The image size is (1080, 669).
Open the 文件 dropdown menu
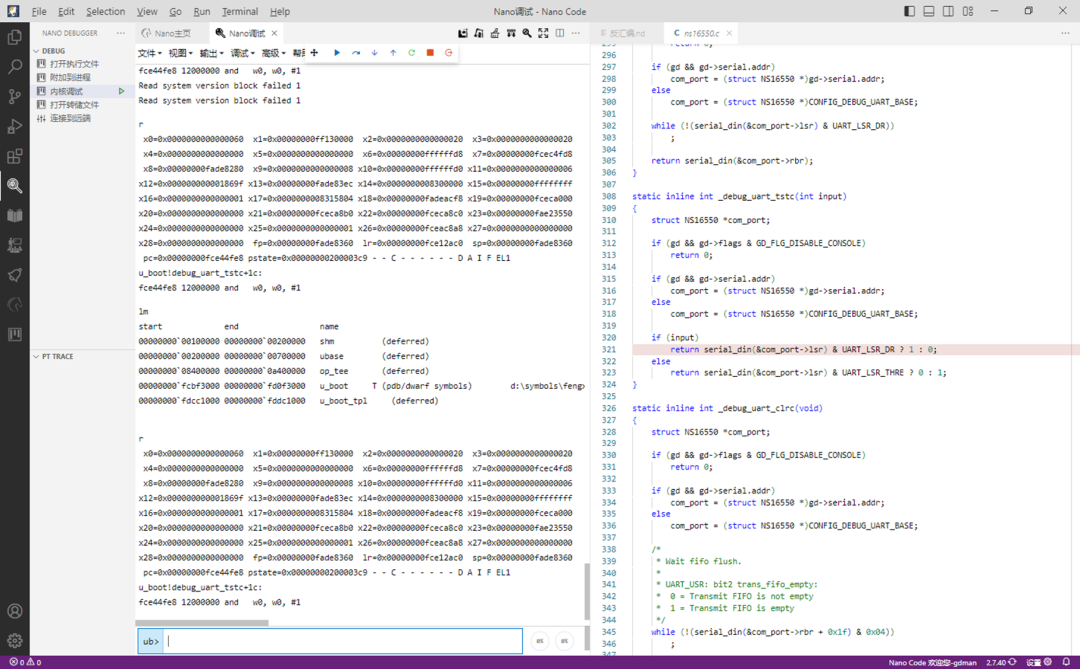click(x=150, y=53)
